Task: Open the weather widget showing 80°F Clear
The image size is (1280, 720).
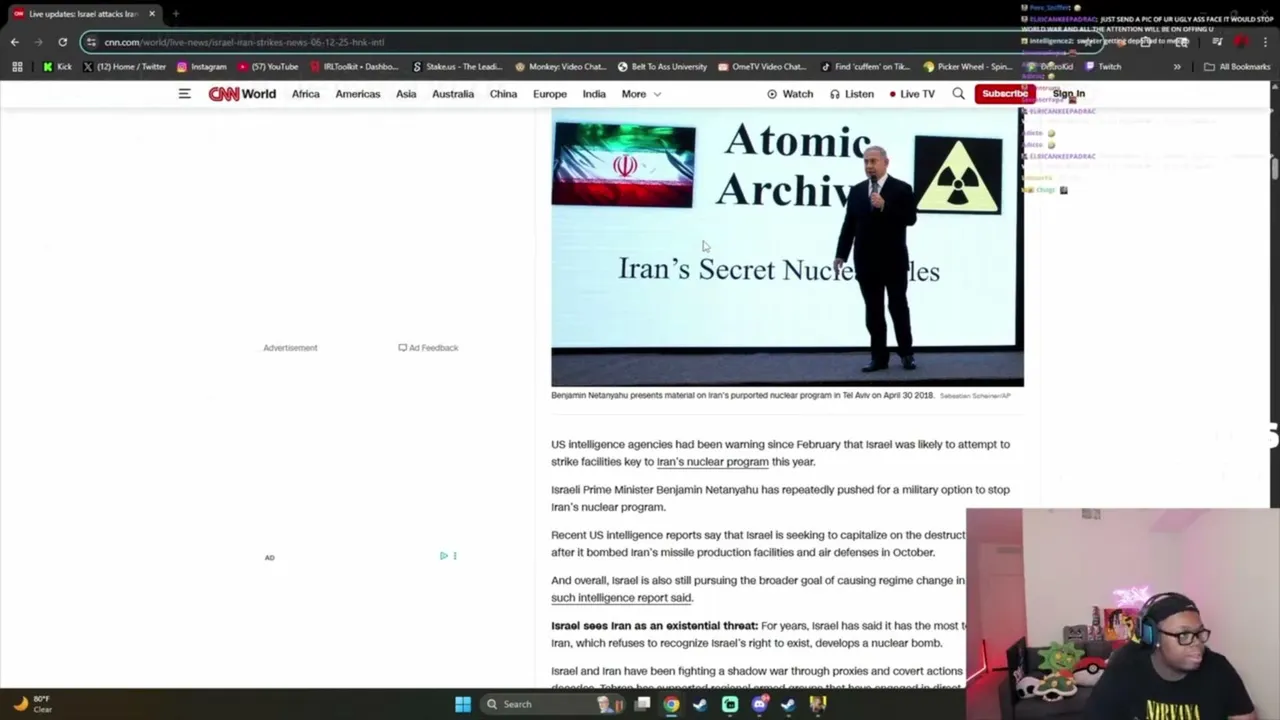Action: 31,704
